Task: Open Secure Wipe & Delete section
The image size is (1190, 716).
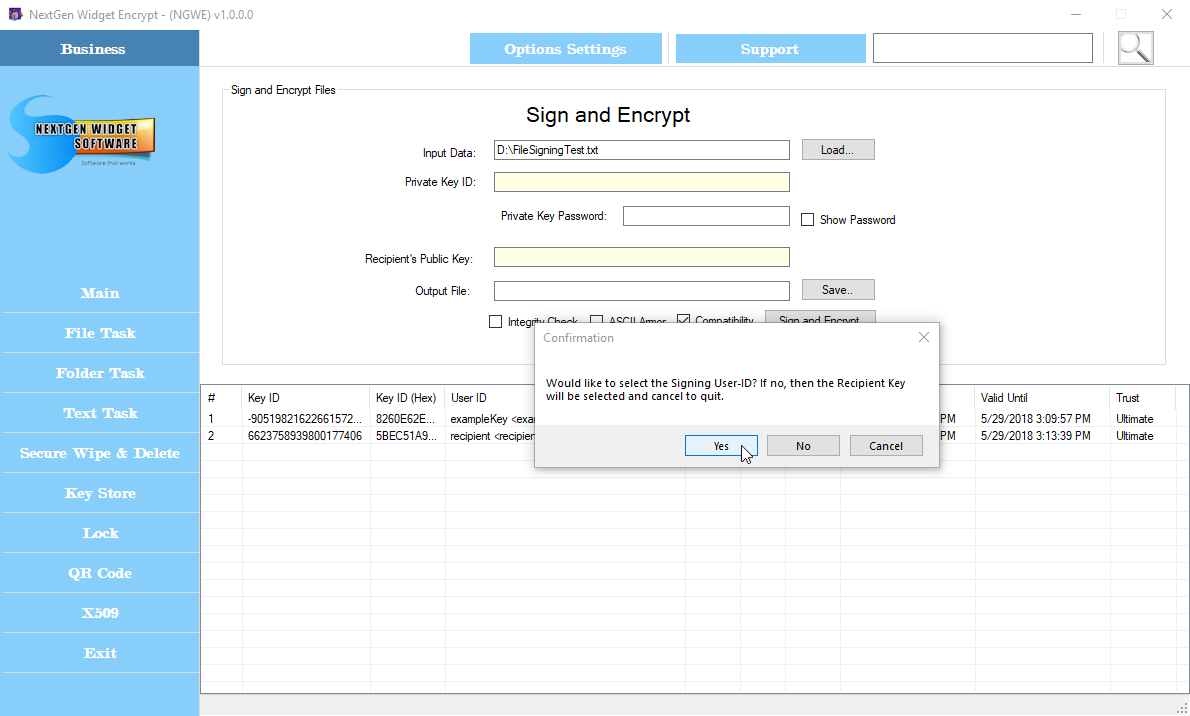Action: [x=100, y=453]
